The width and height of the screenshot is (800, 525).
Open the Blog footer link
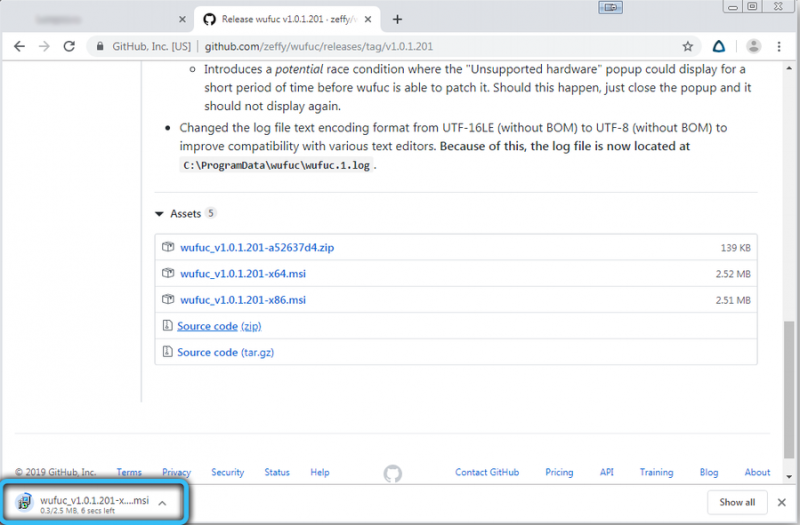click(709, 472)
